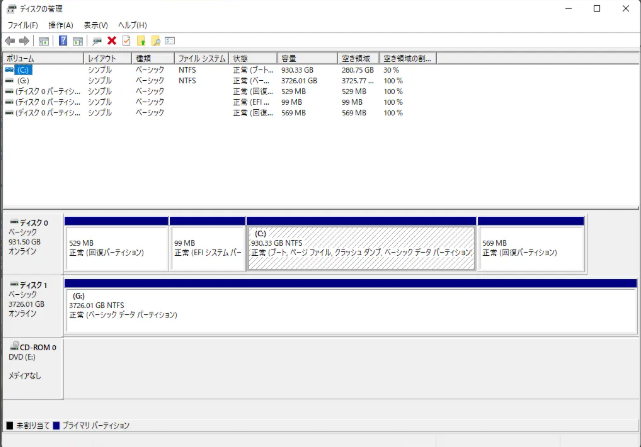The image size is (641, 447).
Task: Click the G: volume drive icon in list
Action: pyautogui.click(x=9, y=81)
